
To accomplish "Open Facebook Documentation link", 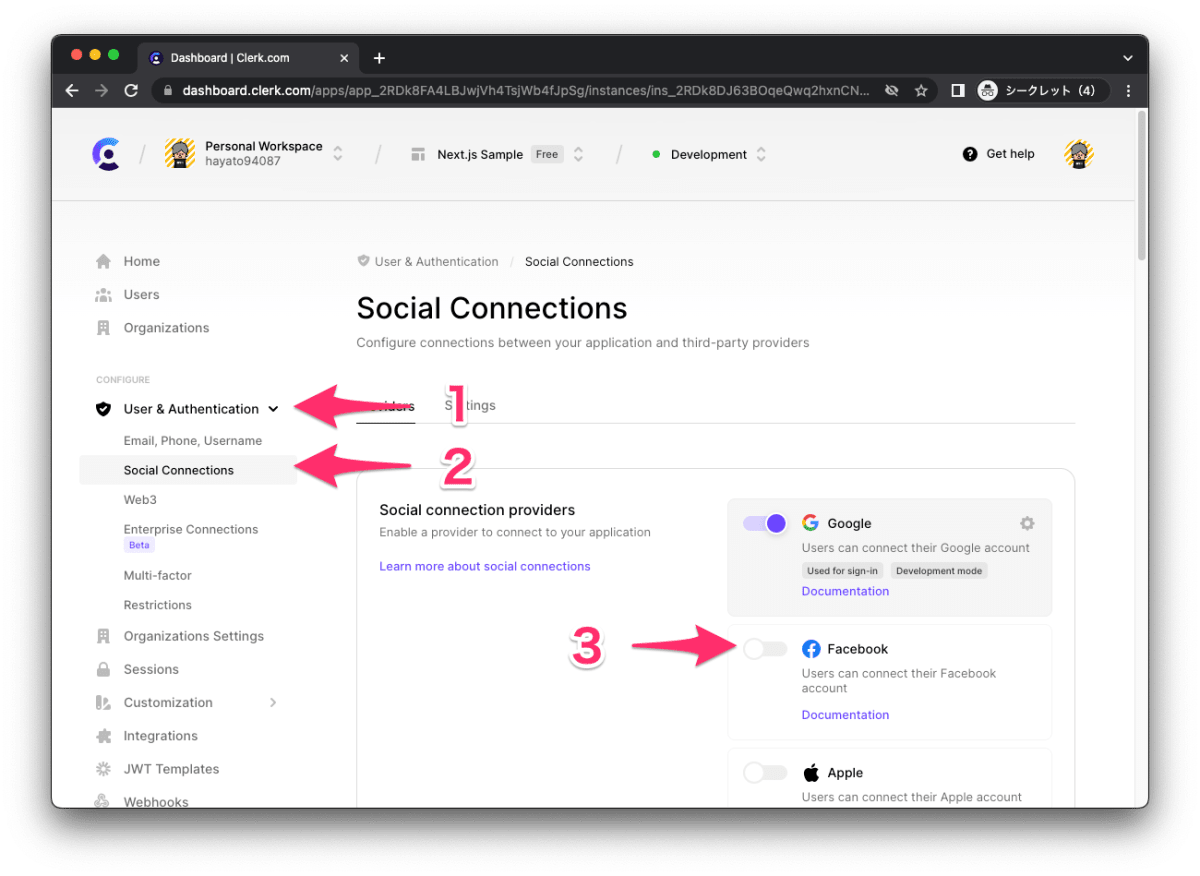I will click(x=845, y=715).
